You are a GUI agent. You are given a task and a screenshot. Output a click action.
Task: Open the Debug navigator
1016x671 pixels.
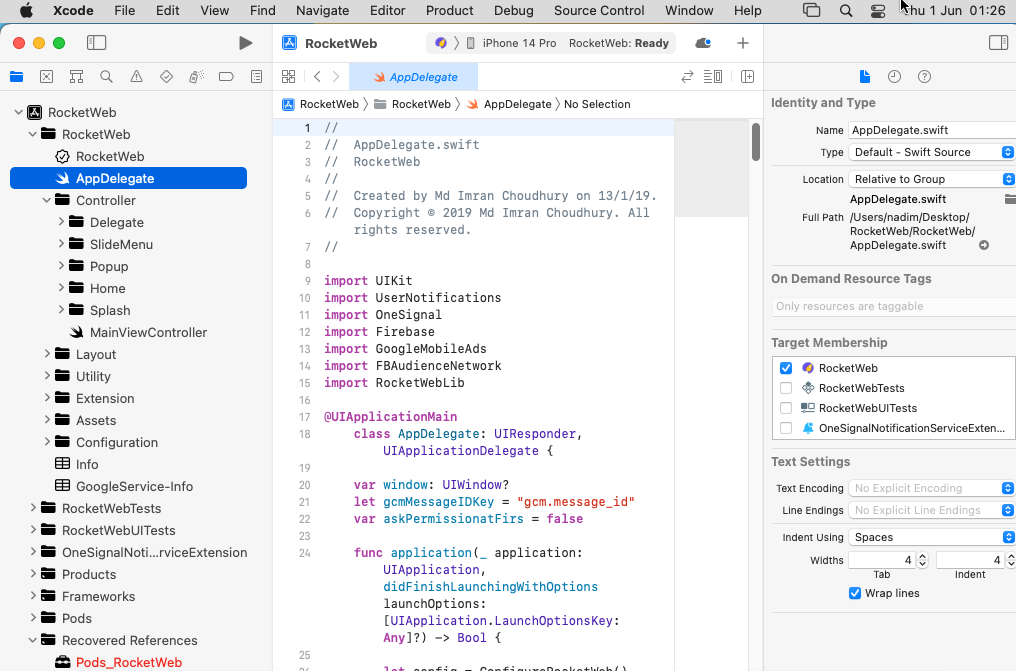click(x=196, y=76)
